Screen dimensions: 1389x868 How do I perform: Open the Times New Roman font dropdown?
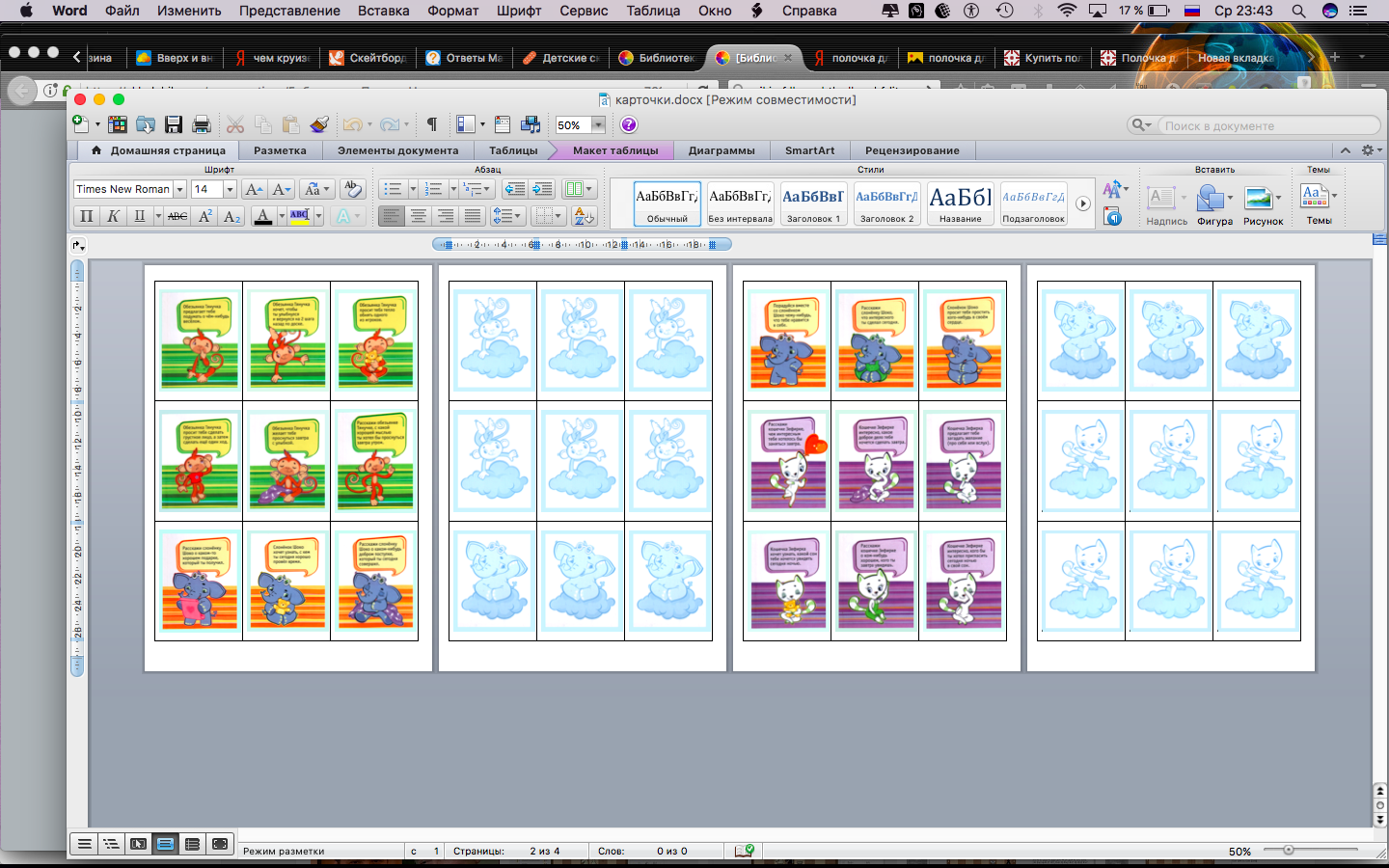tap(179, 189)
